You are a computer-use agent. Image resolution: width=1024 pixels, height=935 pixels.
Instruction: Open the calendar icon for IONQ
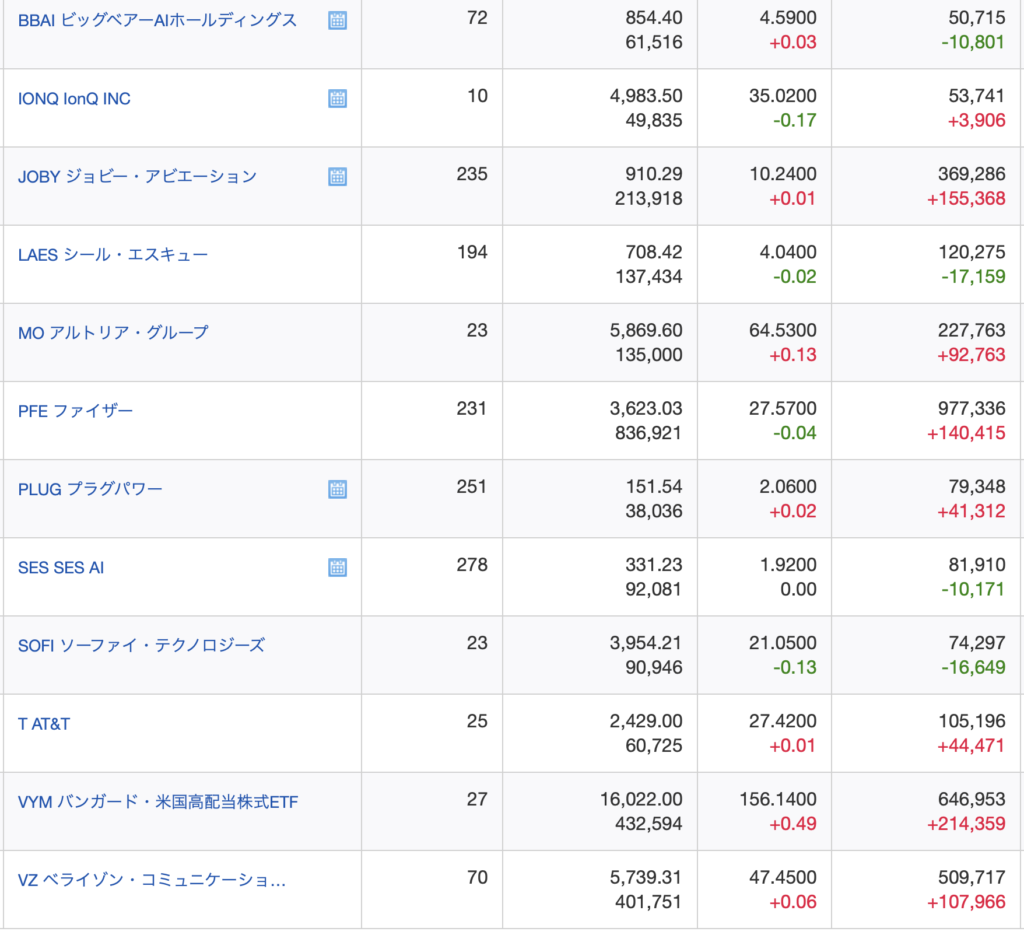pyautogui.click(x=338, y=98)
